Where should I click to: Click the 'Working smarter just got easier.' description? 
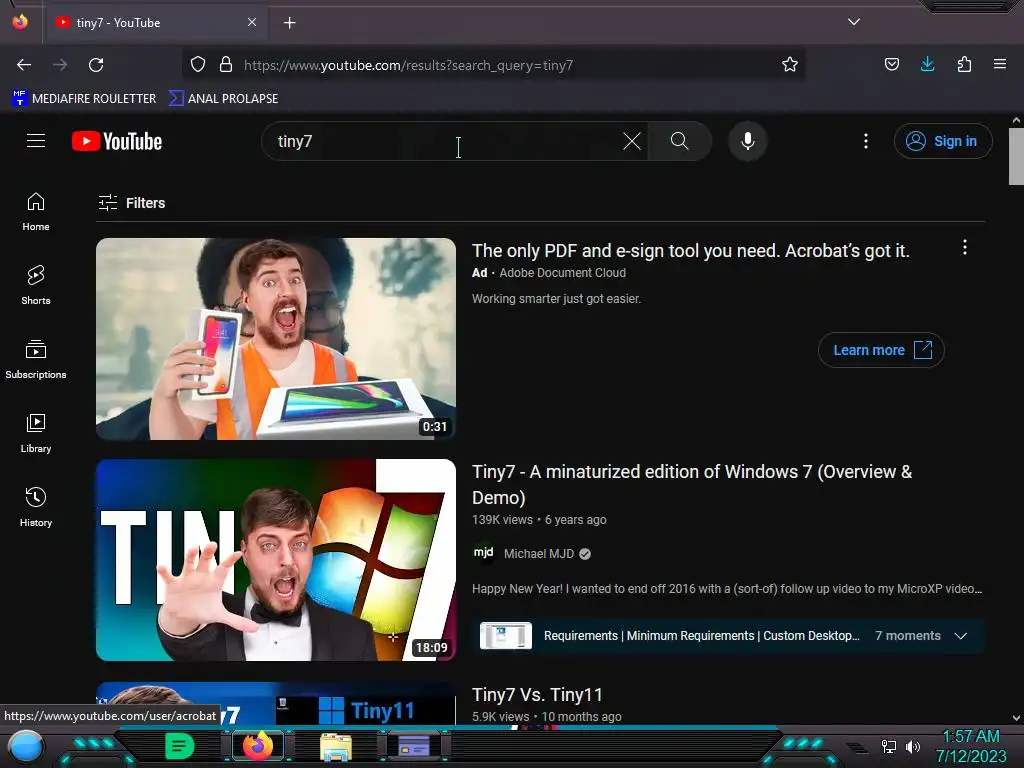coord(556,298)
